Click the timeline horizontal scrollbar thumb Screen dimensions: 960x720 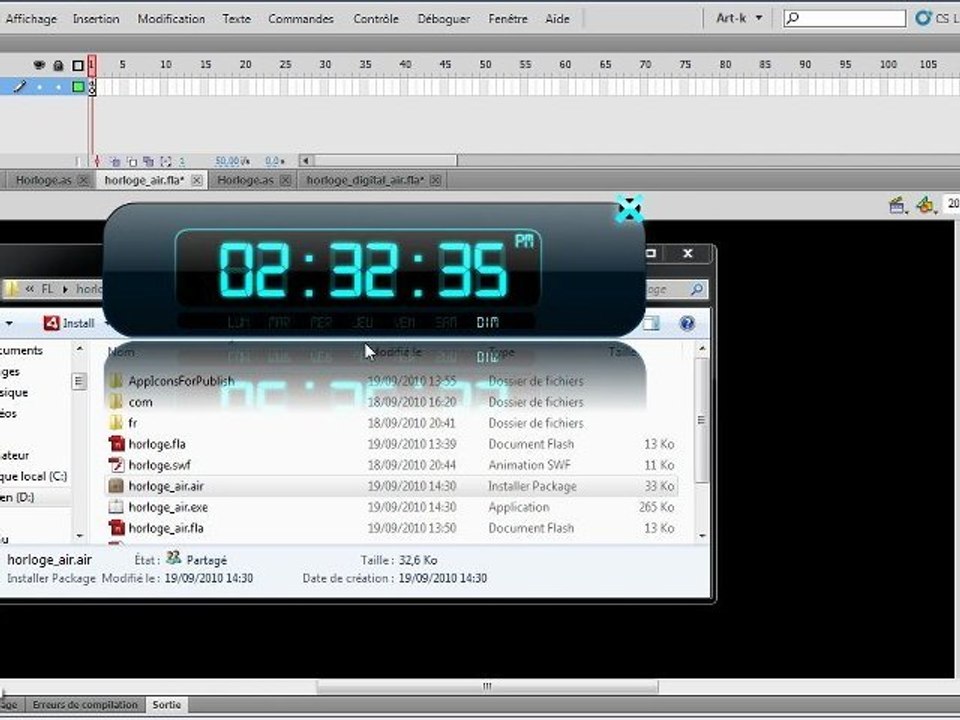point(386,161)
